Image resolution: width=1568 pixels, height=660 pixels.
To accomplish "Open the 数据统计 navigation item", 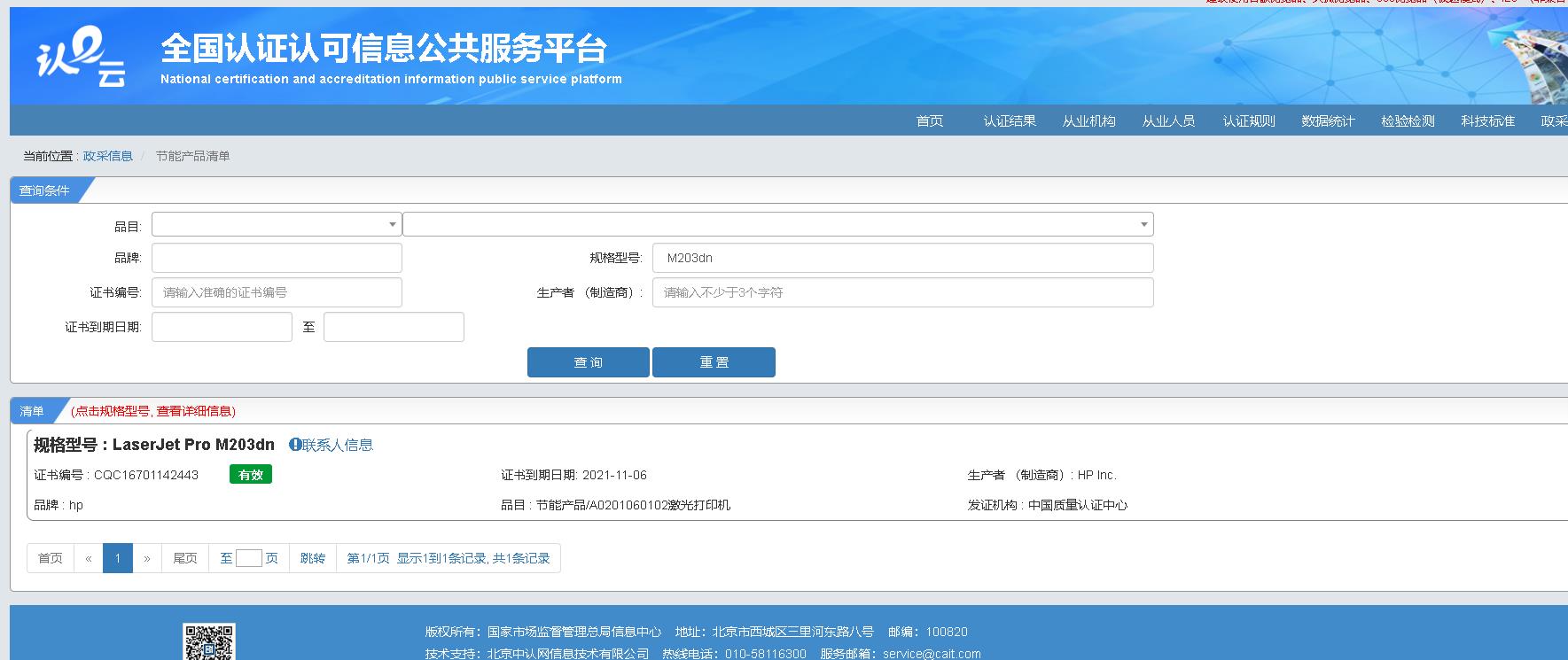I will click(x=1328, y=120).
